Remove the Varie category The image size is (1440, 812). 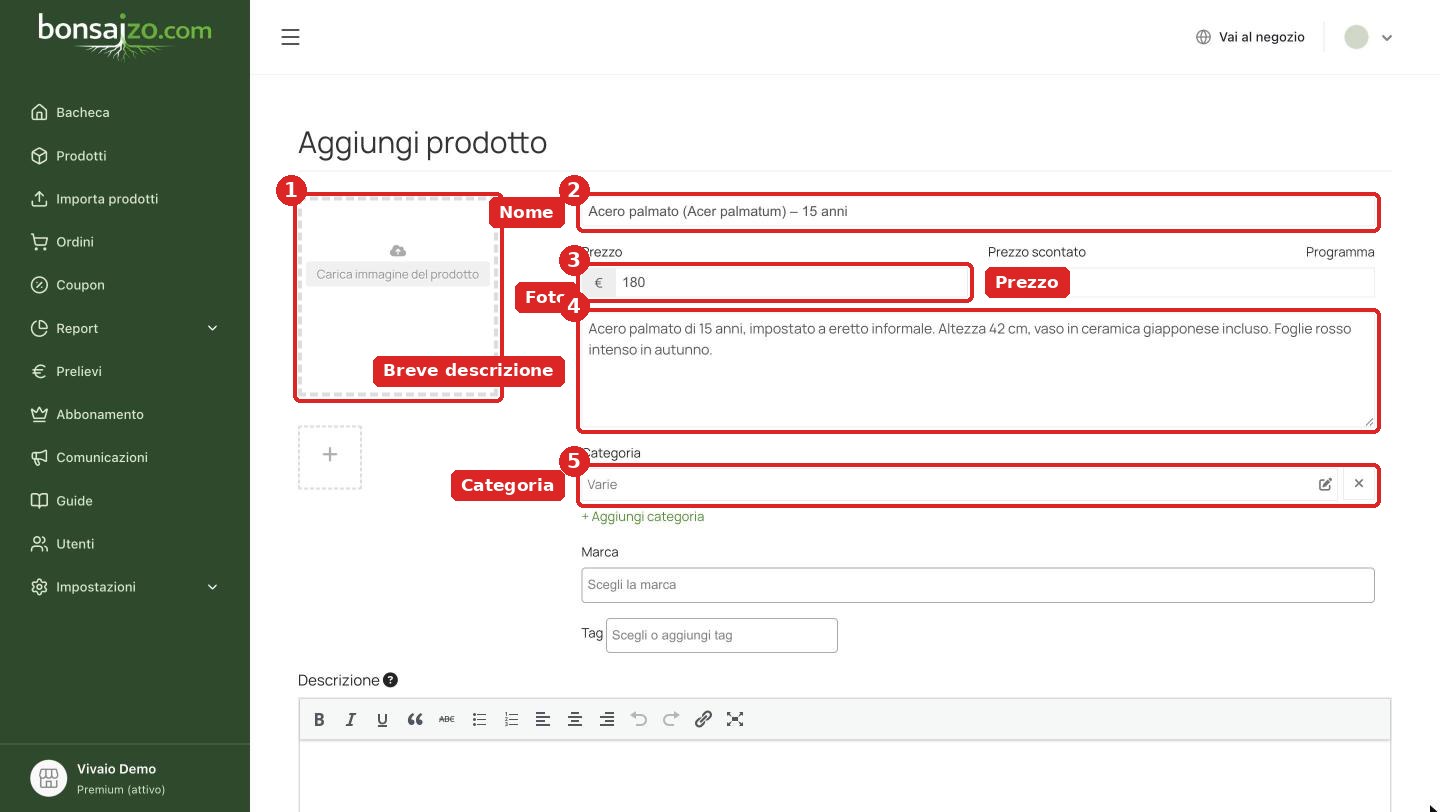(1359, 484)
